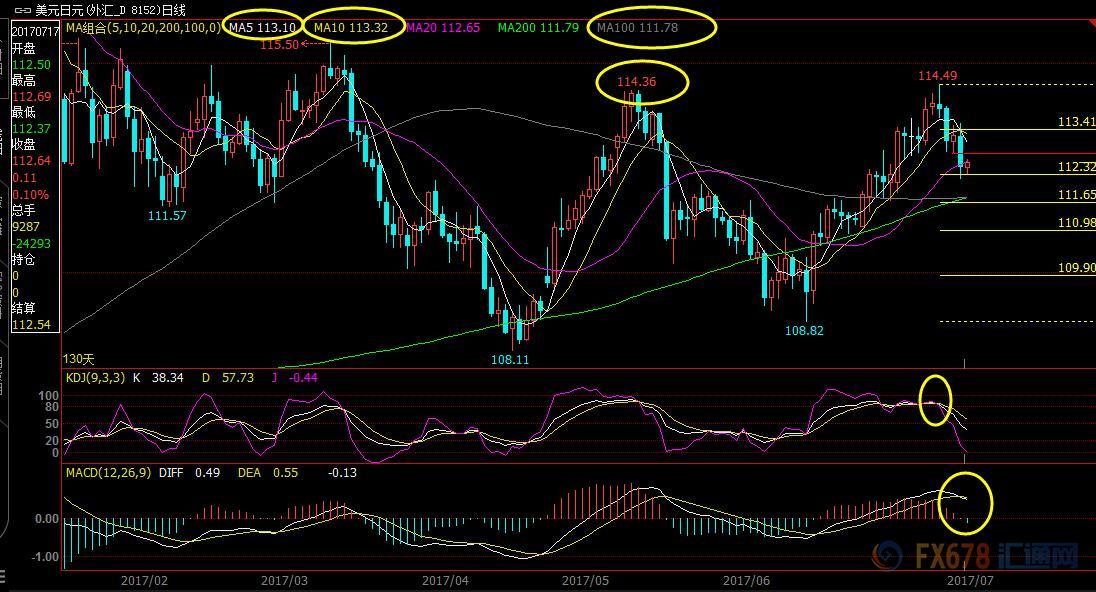Screen dimensions: 1096x592
Task: Select the MA10 113.32 indicator value
Action: point(351,28)
